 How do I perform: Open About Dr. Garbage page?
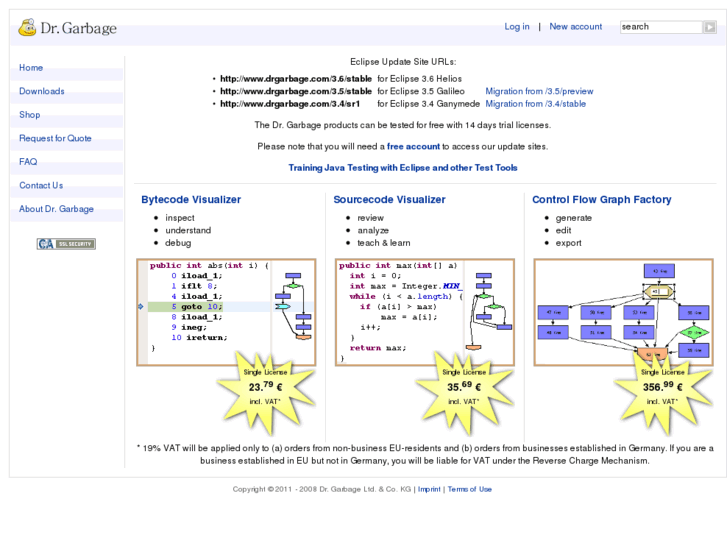click(56, 209)
